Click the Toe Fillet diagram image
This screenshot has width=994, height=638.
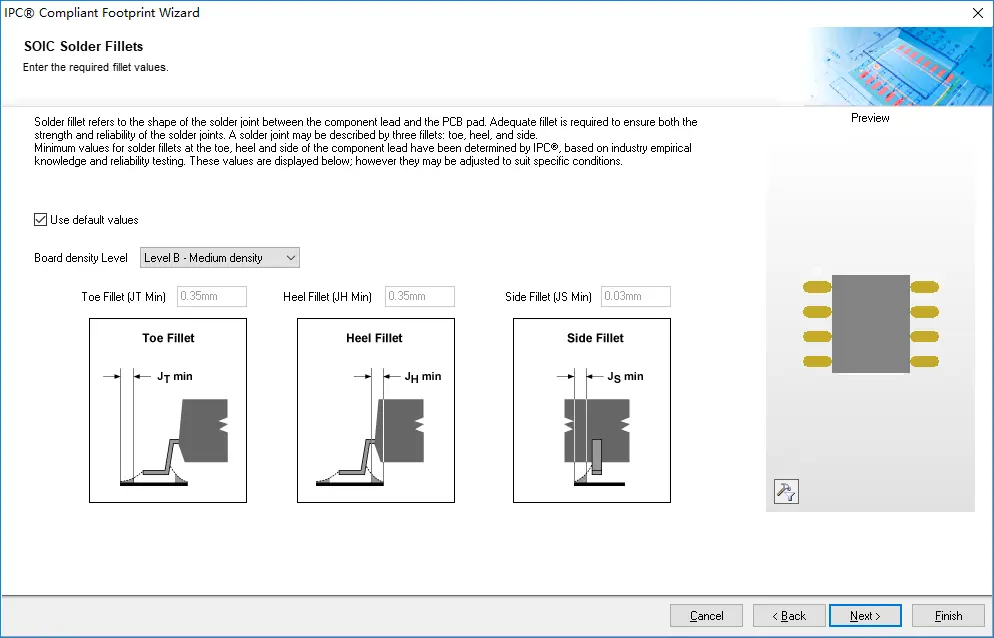[x=168, y=410]
